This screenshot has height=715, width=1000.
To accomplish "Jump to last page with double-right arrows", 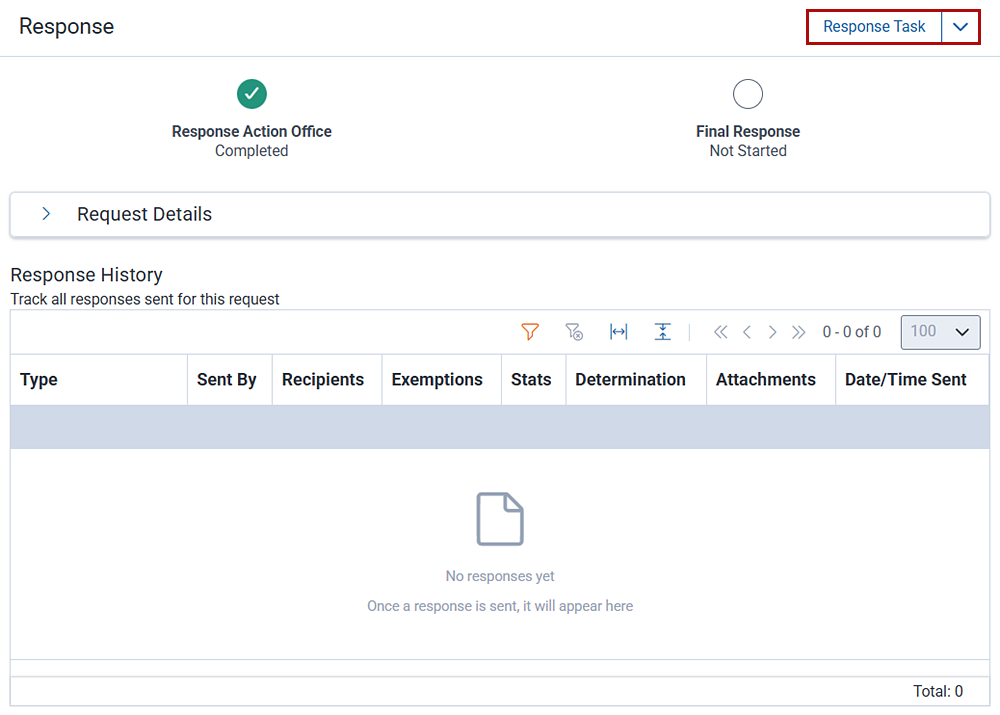I will 798,332.
